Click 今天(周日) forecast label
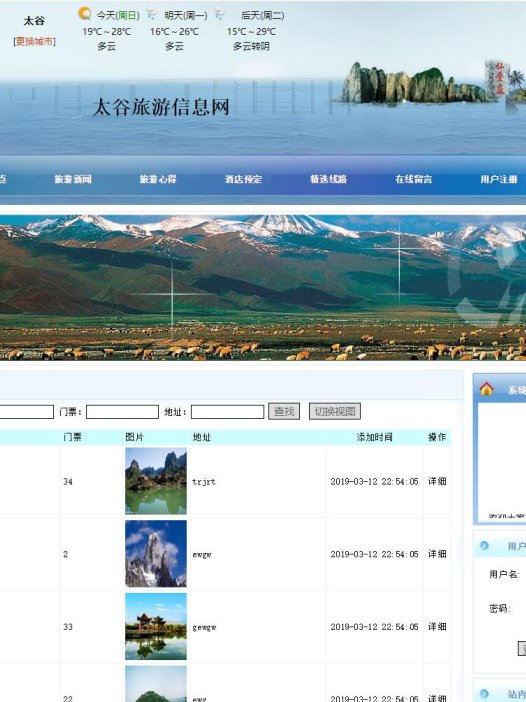This screenshot has height=702, width=526. click(x=118, y=16)
